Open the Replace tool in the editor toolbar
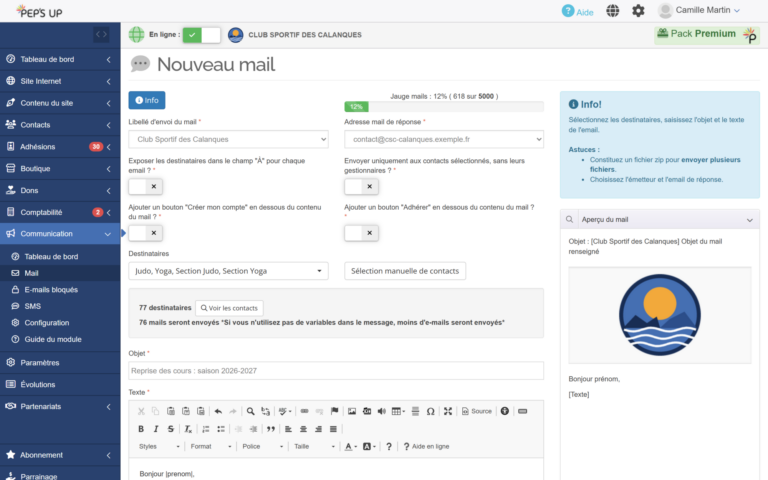The image size is (768, 480). [x=265, y=411]
